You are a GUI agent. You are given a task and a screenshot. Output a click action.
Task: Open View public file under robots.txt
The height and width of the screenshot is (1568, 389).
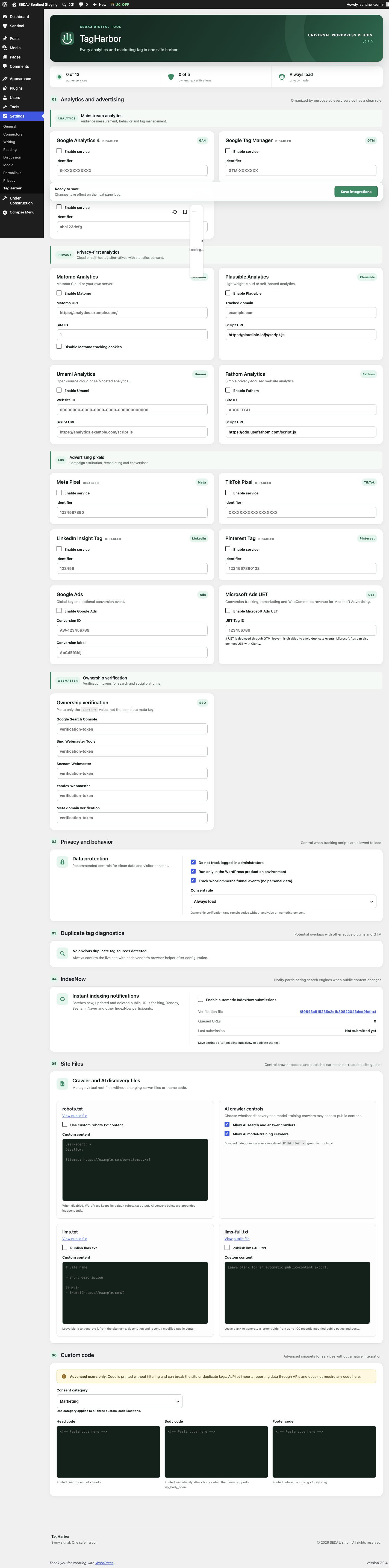[74, 1116]
